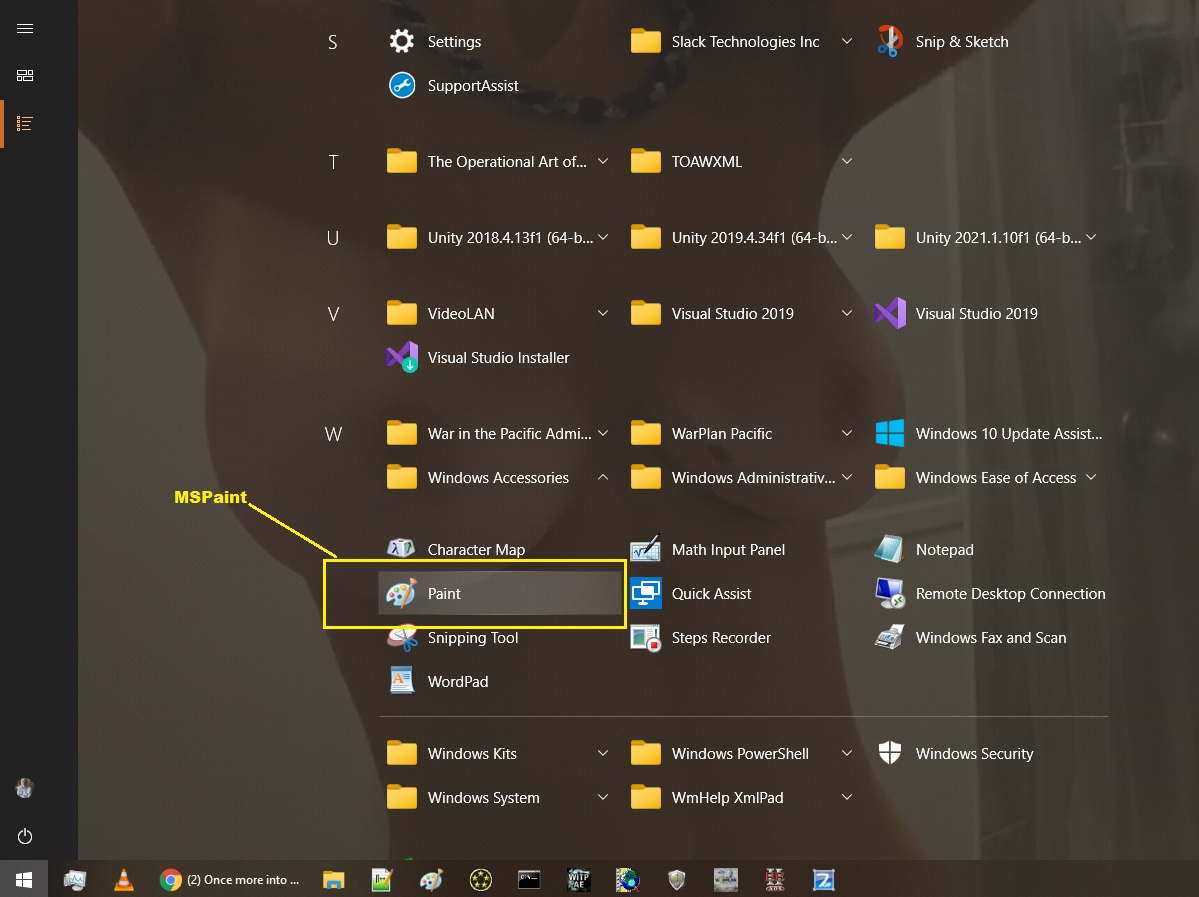1199x897 pixels.
Task: Jump to letter W section header
Action: point(333,434)
